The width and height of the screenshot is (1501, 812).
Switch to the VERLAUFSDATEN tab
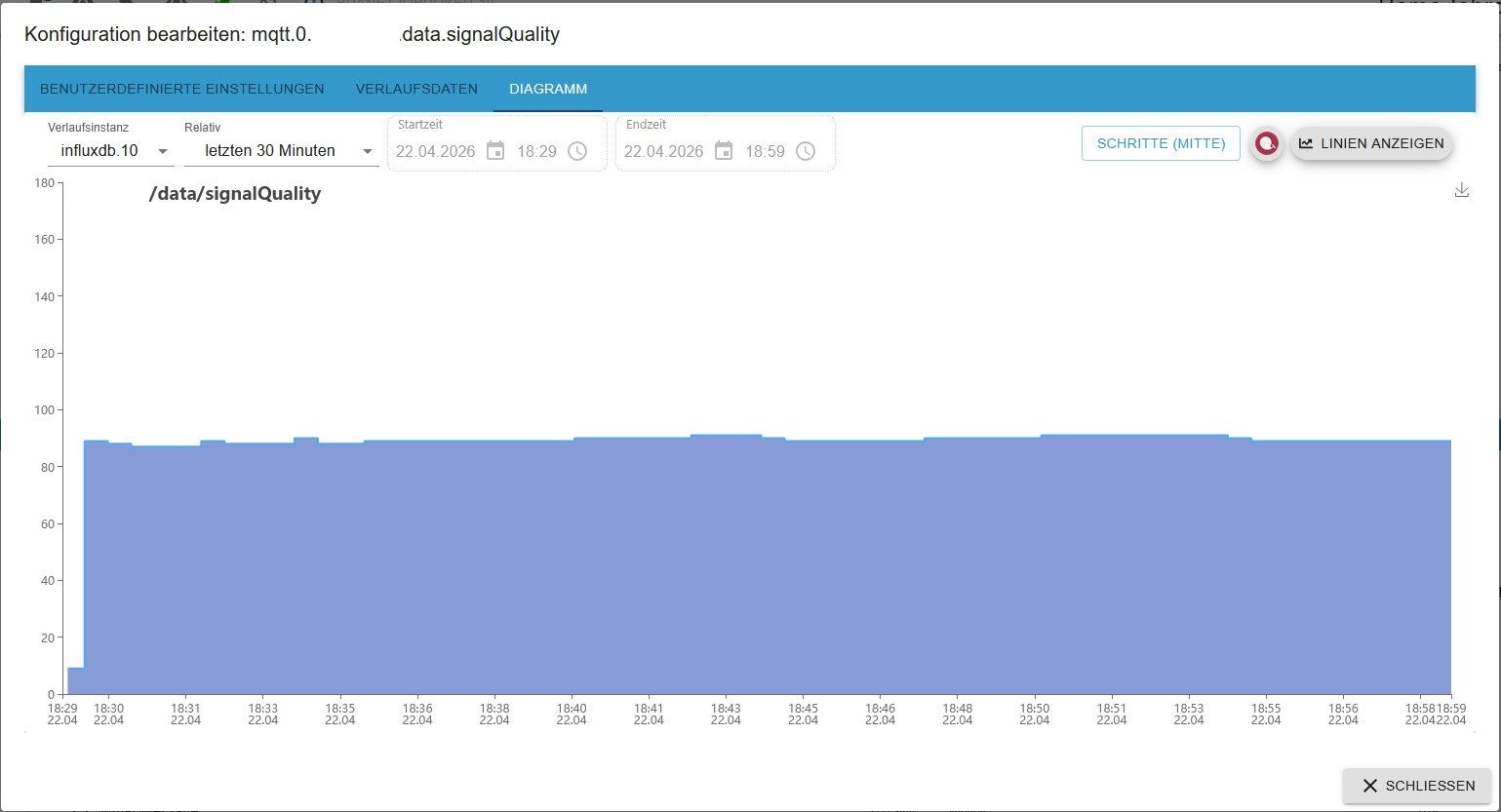(416, 89)
